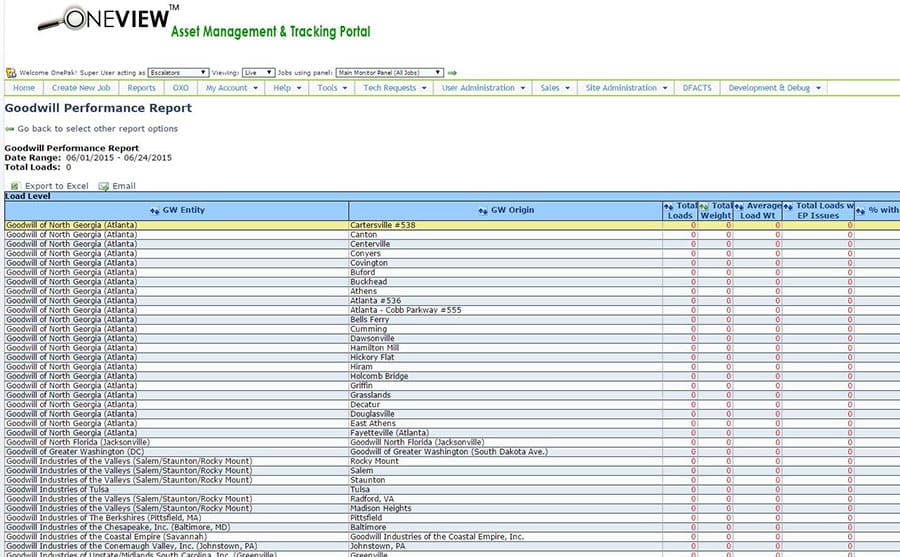The height and width of the screenshot is (557, 900).
Task: Expand the Sales menu
Action: coord(555,88)
